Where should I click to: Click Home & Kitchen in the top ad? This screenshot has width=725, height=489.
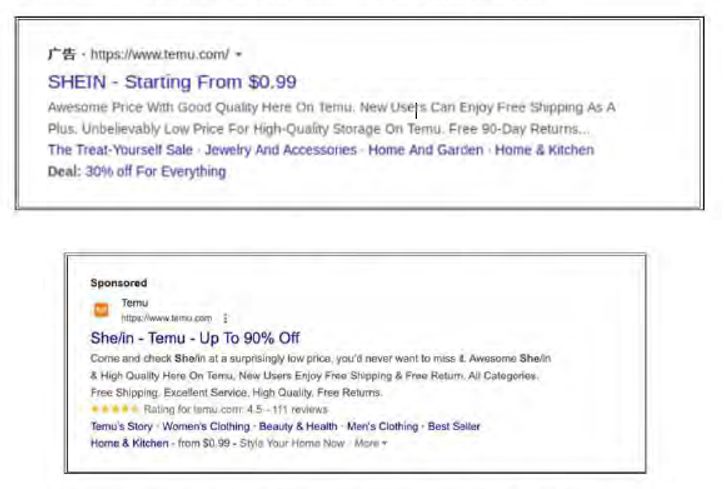[x=544, y=150]
